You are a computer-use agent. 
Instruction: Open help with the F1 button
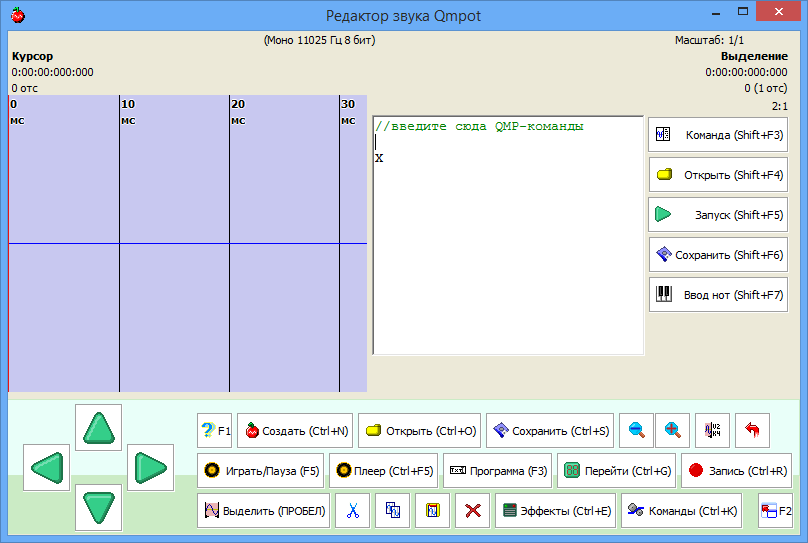click(215, 430)
